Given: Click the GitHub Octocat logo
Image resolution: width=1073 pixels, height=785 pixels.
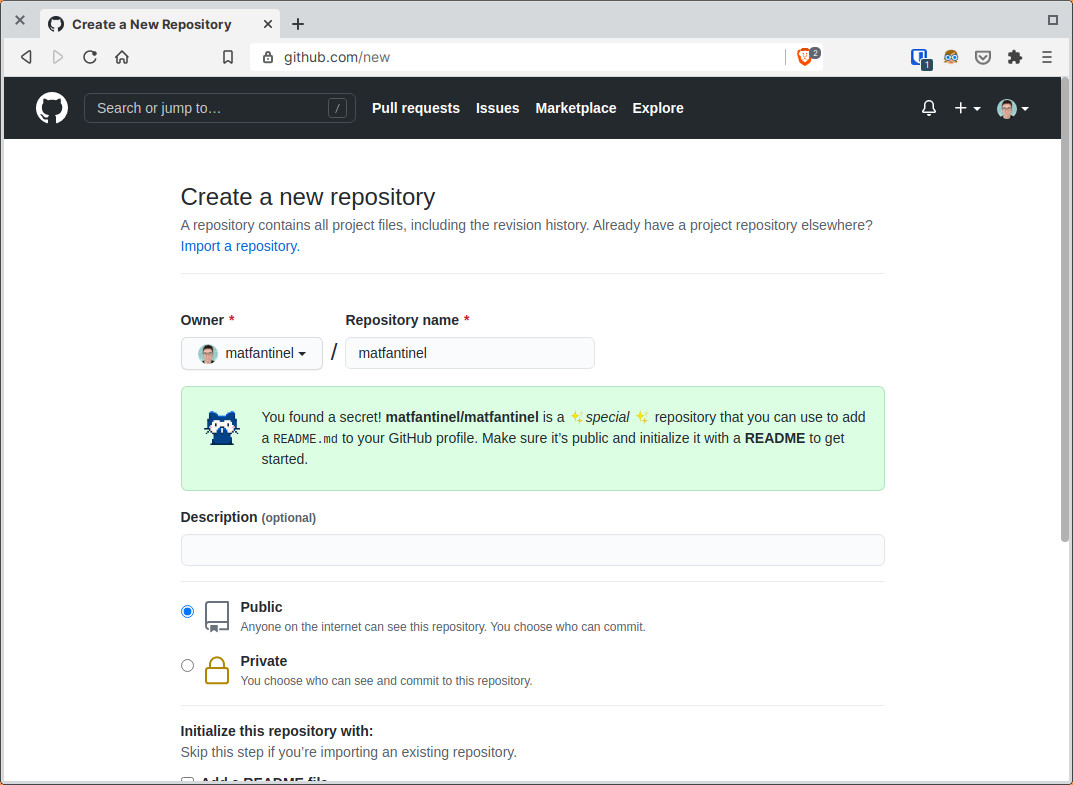Looking at the screenshot, I should [51, 108].
